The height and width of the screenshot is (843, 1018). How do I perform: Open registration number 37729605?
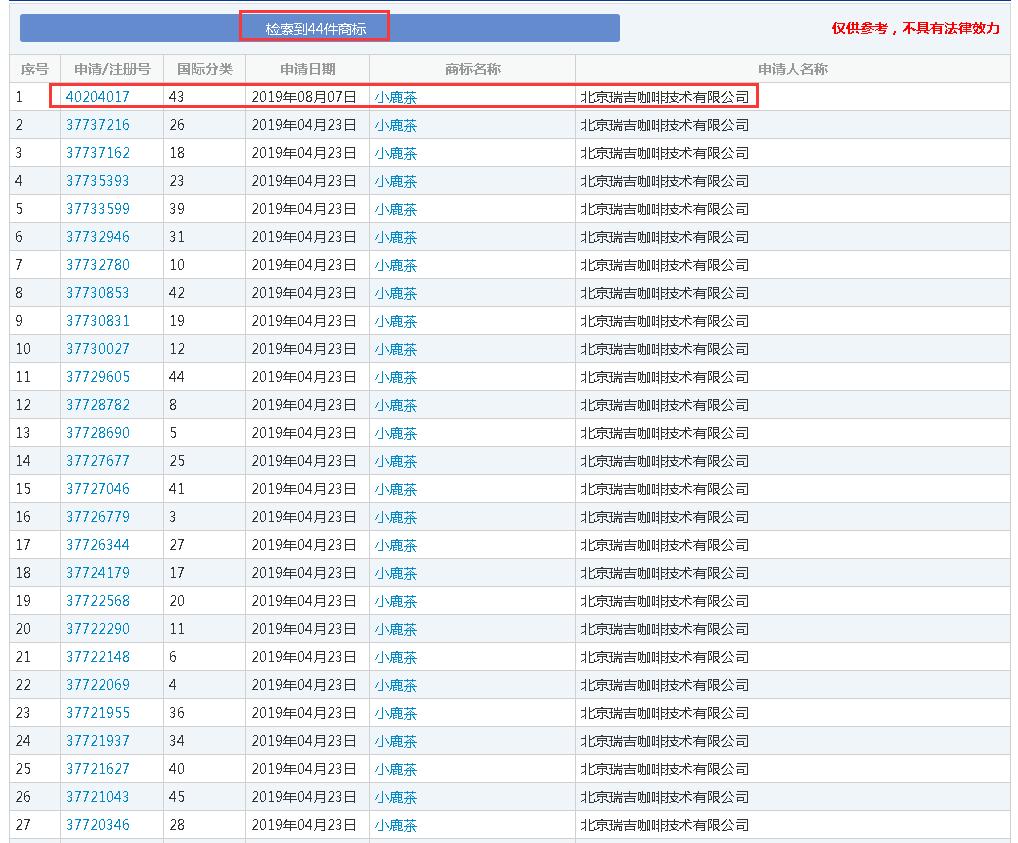[x=97, y=377]
